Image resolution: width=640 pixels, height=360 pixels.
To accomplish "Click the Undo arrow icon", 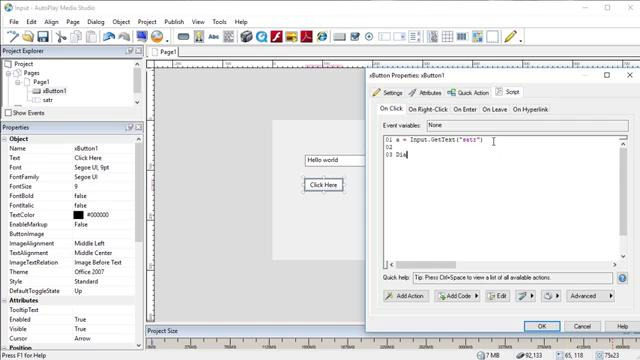I will point(109,37).
